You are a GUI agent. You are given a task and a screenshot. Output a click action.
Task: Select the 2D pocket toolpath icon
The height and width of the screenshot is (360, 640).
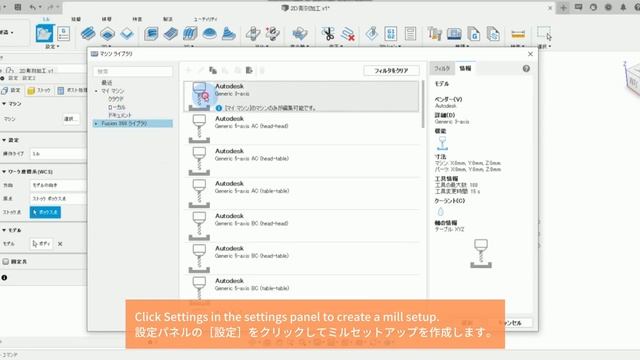[x=107, y=33]
